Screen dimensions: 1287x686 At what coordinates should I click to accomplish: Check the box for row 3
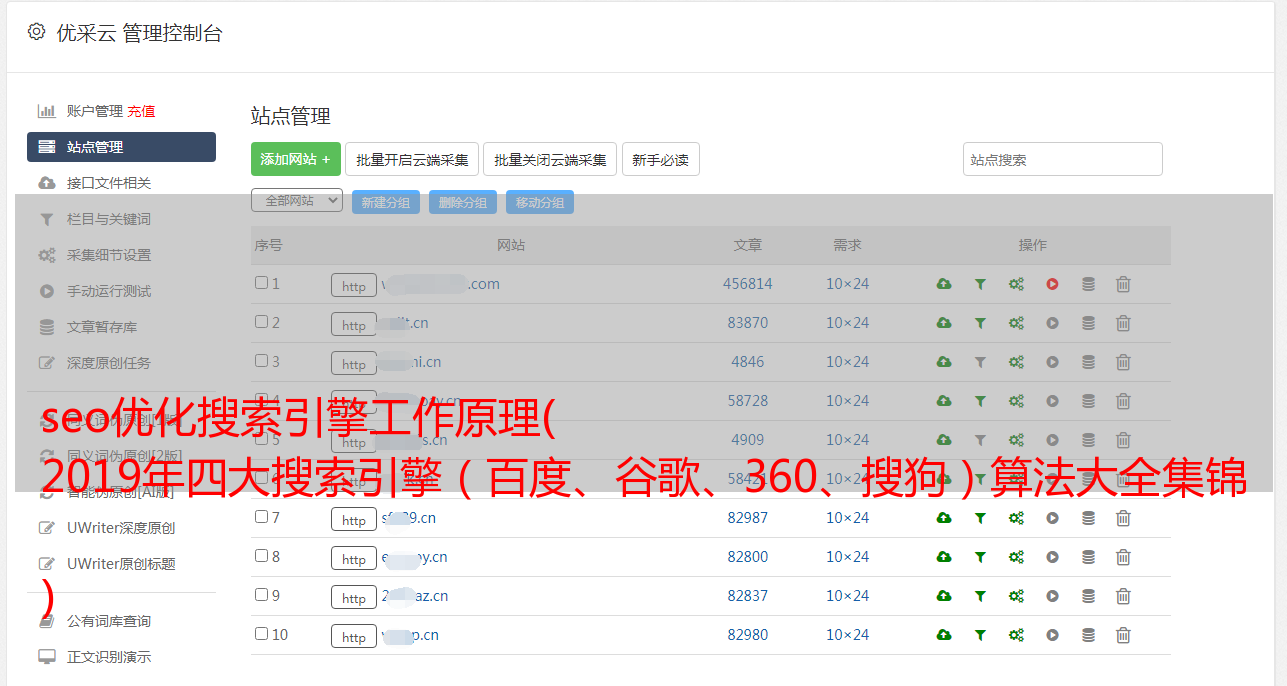pos(261,361)
